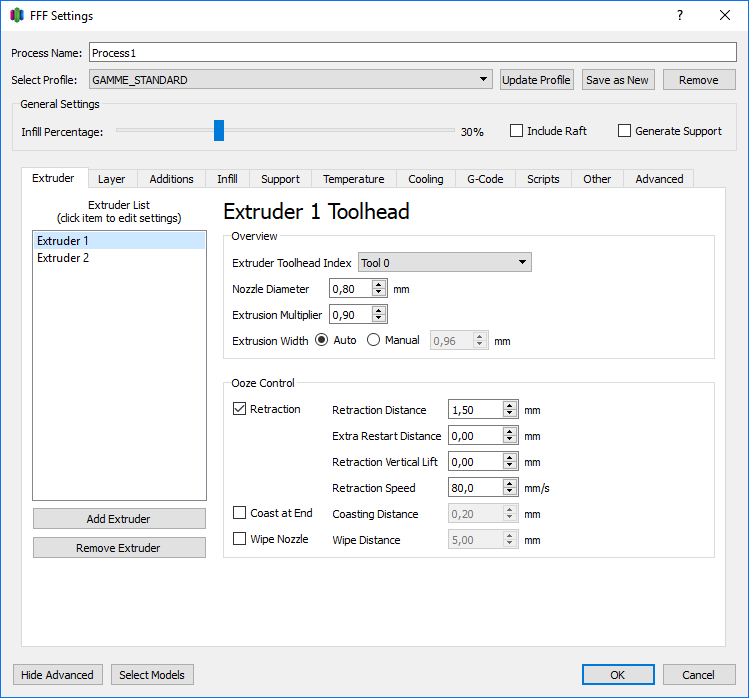Enable the Include Raft checkbox

[x=517, y=131]
